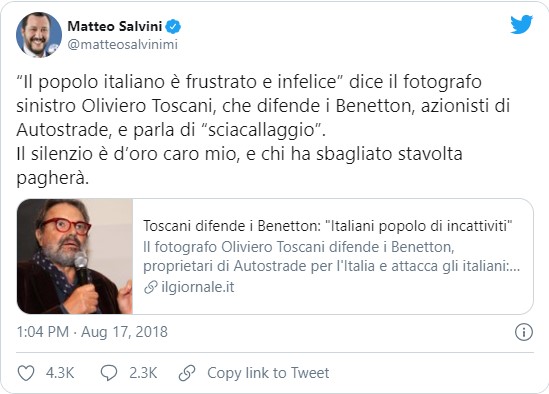Viewport: 549px width, 394px height.
Task: Open the article preview photo thumbnail
Action: [x=75, y=256]
